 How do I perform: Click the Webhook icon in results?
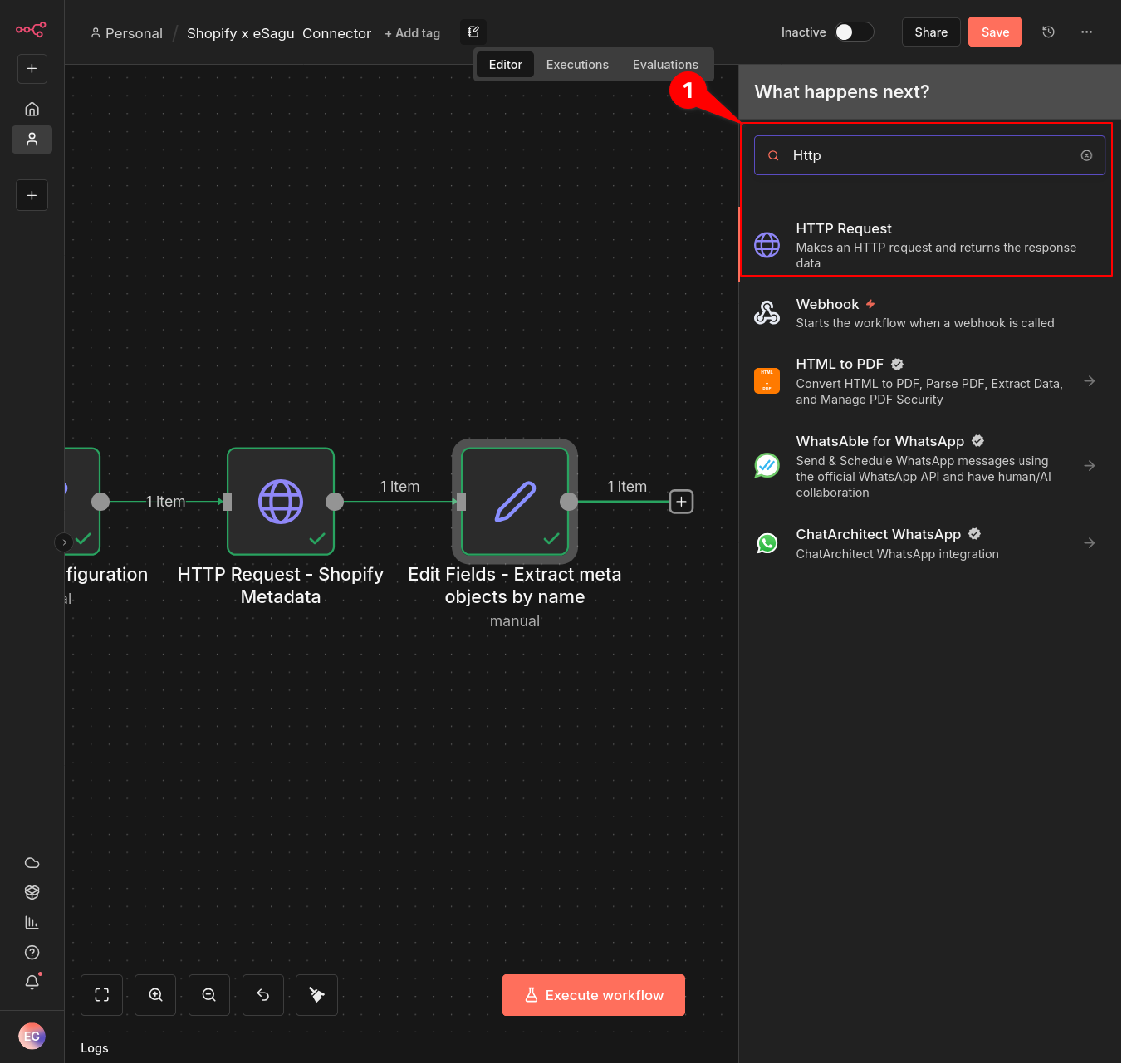click(767, 313)
